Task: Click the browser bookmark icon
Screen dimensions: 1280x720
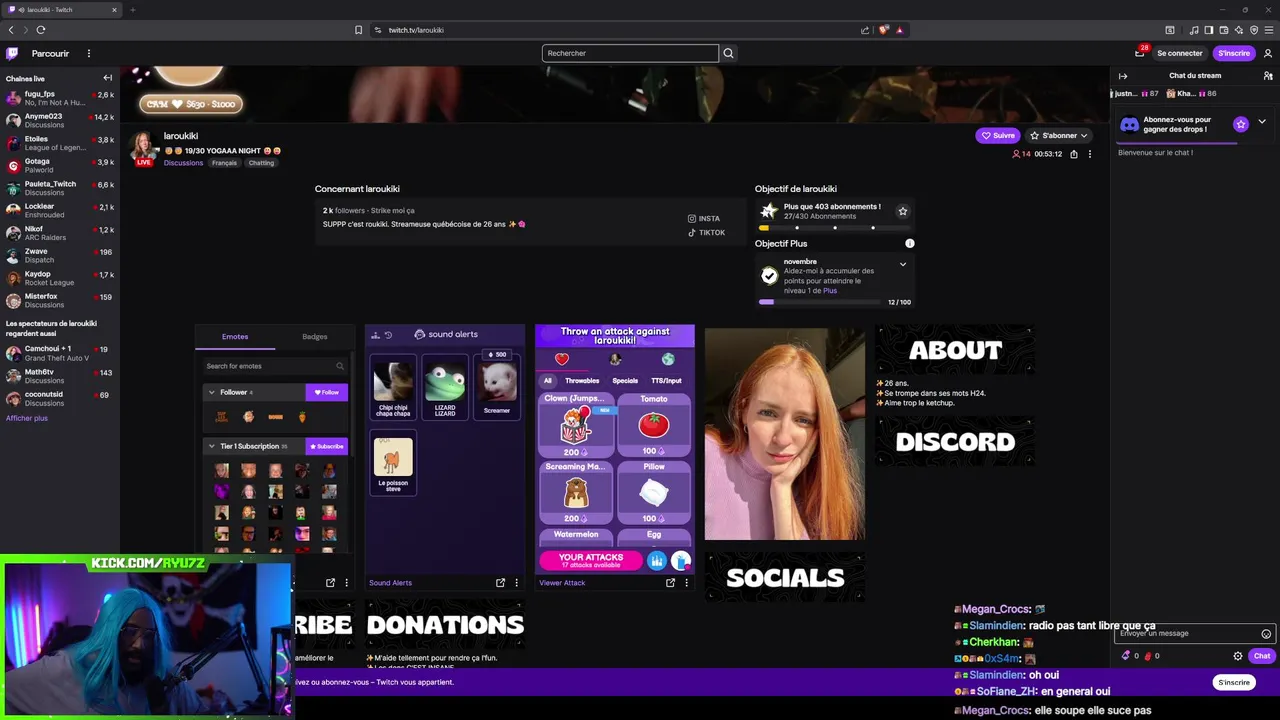Action: coord(358,30)
